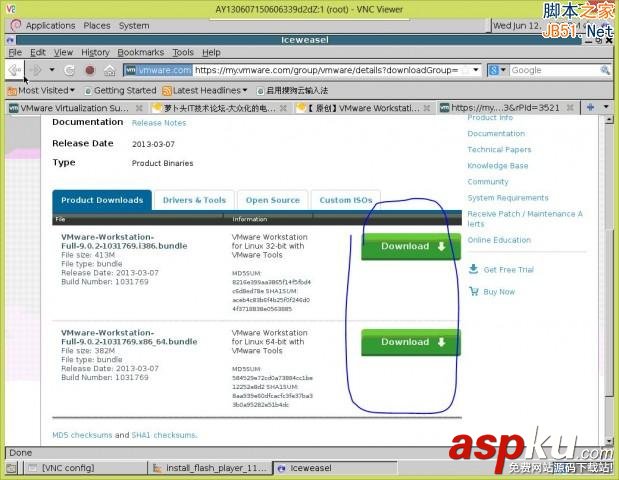Open a new tab with plus icon
Screen dimensions: 619x480
tap(591, 107)
